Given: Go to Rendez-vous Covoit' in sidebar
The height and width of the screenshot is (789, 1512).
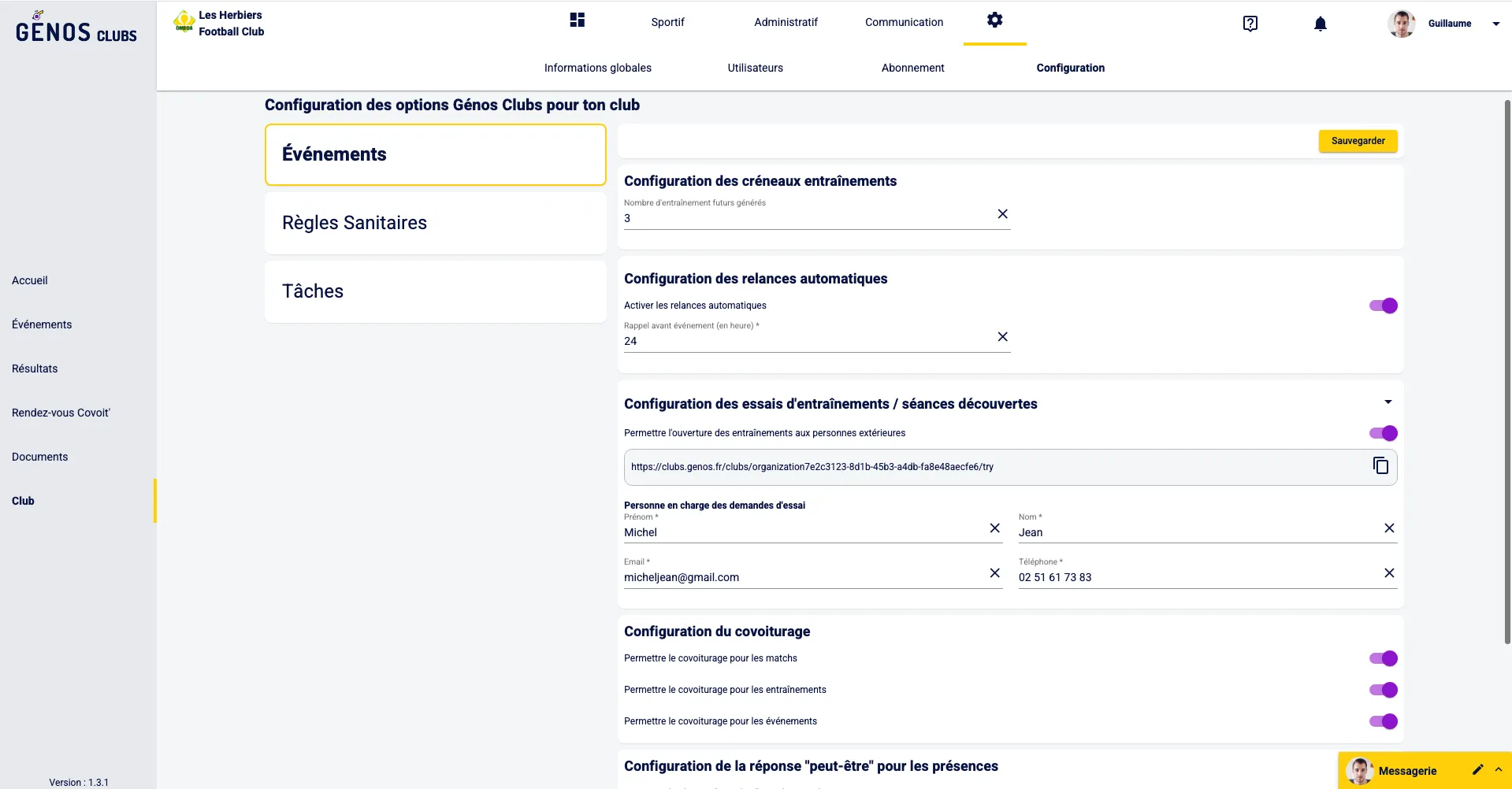Looking at the screenshot, I should pyautogui.click(x=61, y=413).
